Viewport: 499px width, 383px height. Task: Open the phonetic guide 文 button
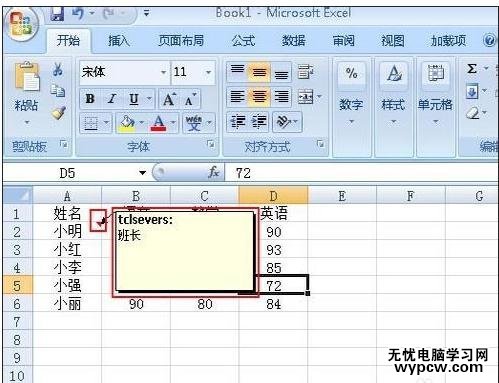(x=194, y=123)
